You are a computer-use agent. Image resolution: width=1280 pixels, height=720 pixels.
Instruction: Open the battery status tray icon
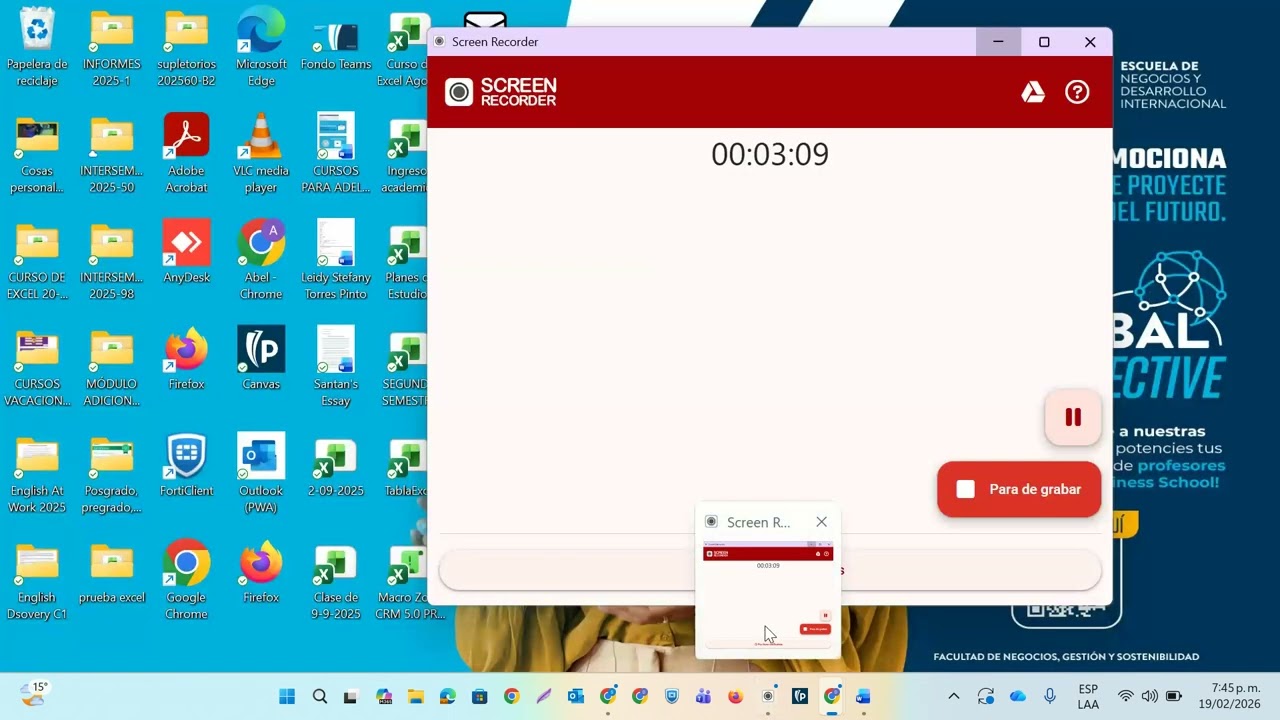coord(1174,696)
